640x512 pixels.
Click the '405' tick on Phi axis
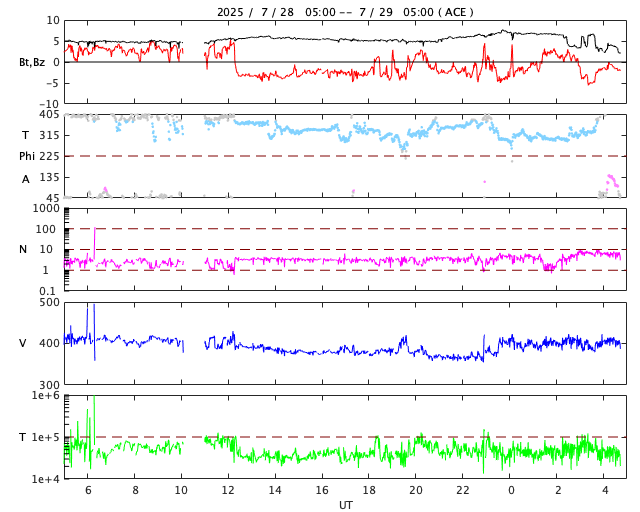49,114
